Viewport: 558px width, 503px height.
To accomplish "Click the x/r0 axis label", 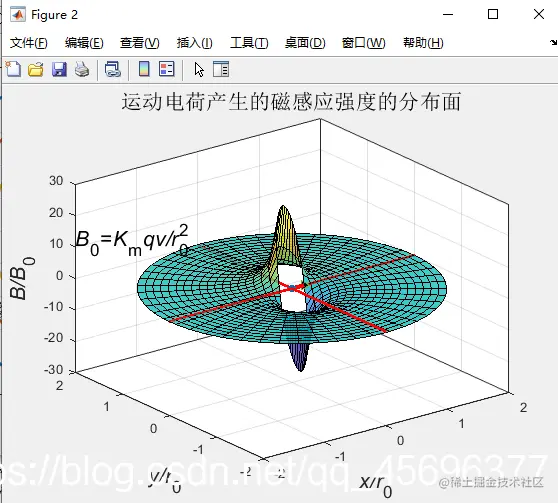I will coord(376,485).
